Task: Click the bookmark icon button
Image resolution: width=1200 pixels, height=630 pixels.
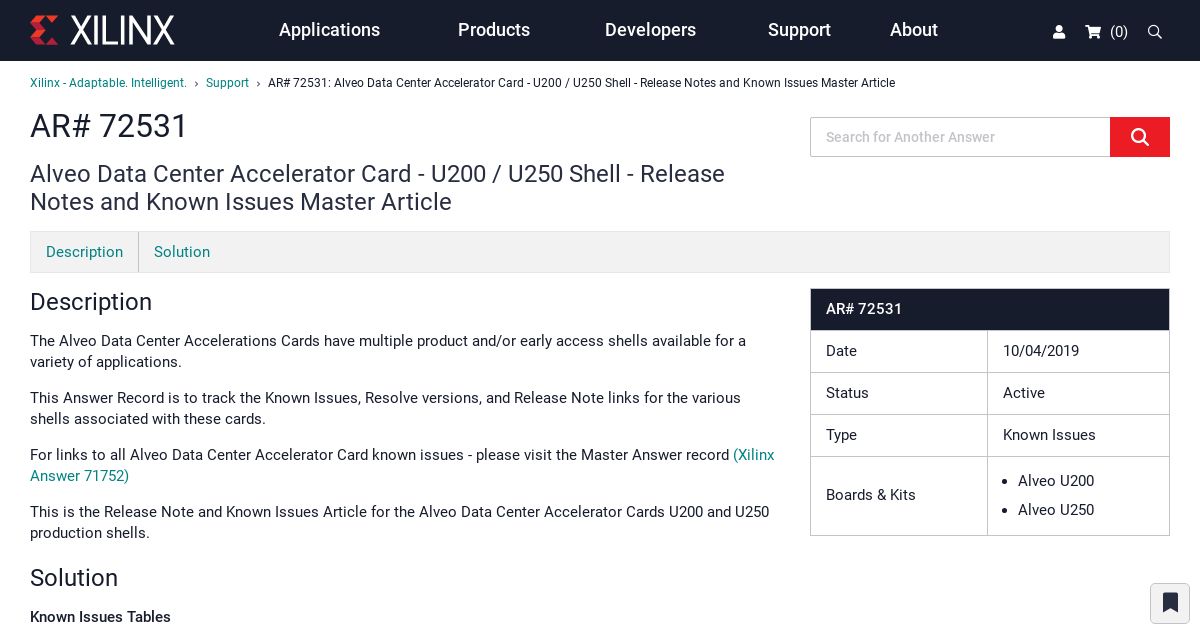Action: tap(1170, 603)
